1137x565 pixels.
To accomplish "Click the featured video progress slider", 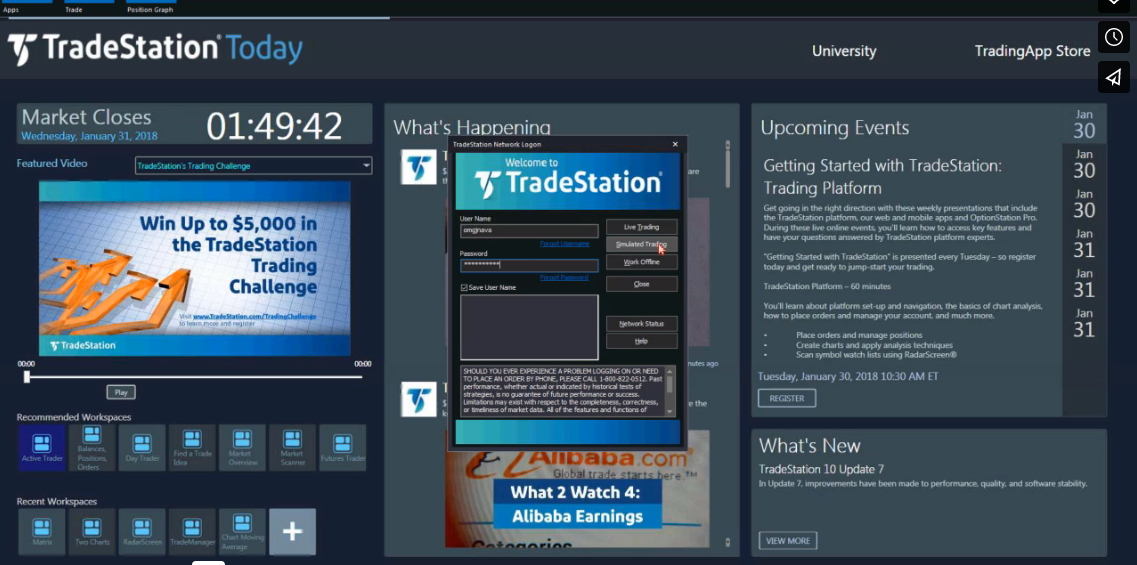I will pyautogui.click(x=194, y=376).
